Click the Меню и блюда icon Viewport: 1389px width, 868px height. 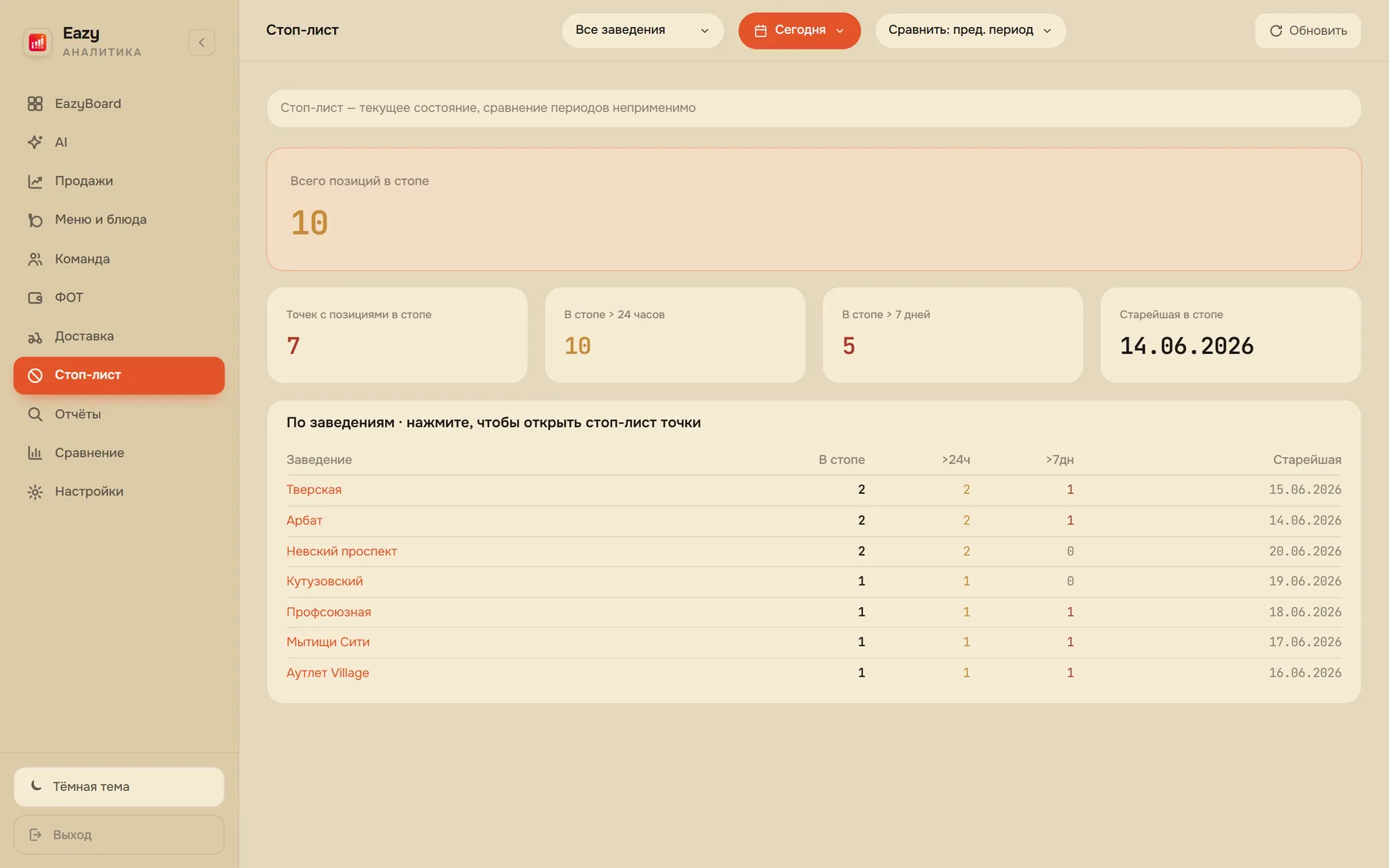[35, 220]
